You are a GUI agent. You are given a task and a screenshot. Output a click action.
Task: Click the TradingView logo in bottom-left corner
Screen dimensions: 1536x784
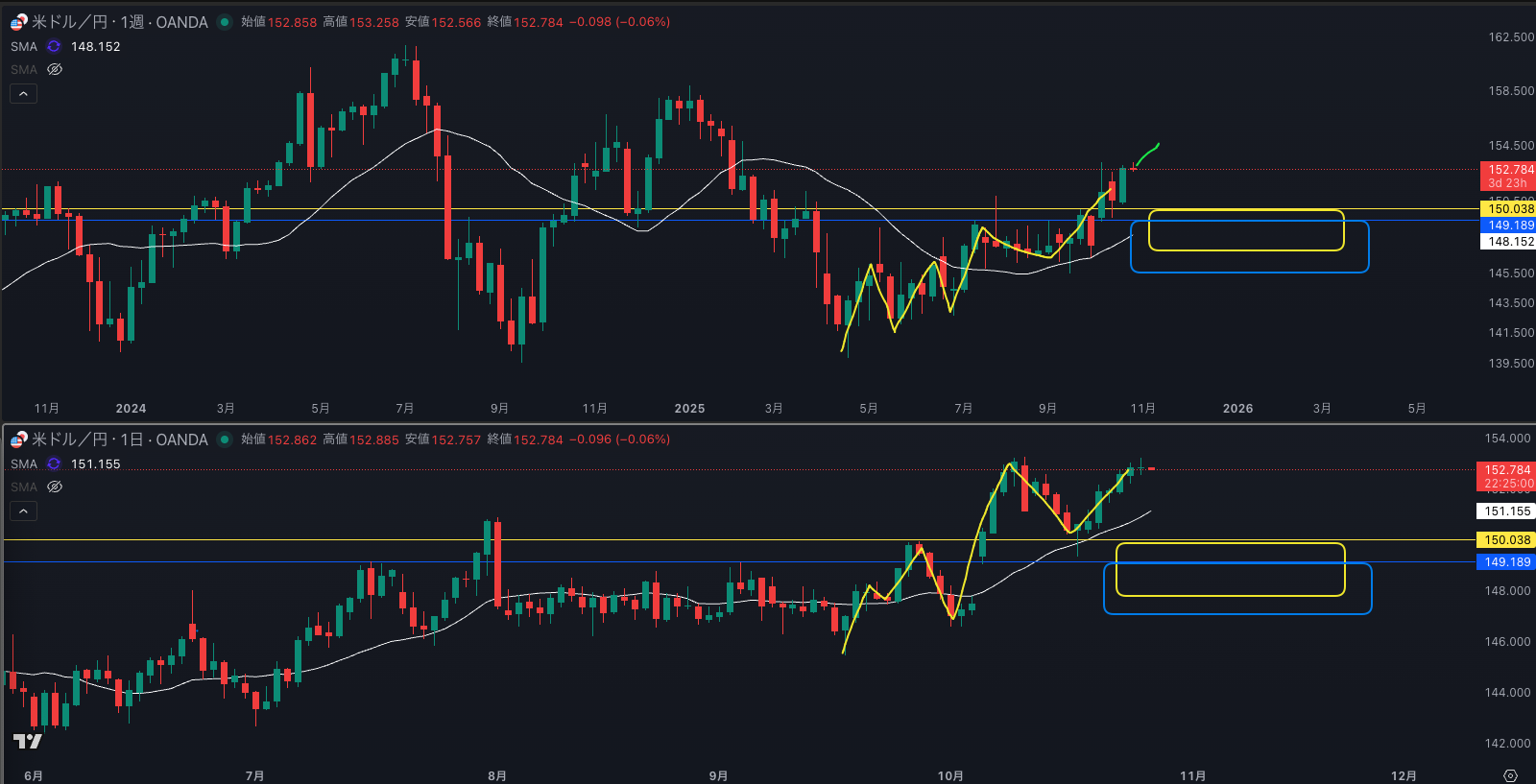click(x=27, y=741)
